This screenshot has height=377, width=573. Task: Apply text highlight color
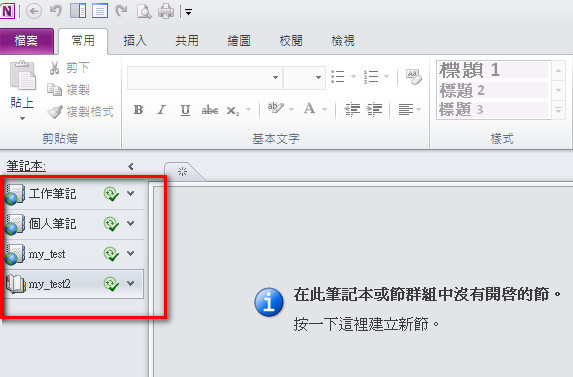click(x=276, y=108)
